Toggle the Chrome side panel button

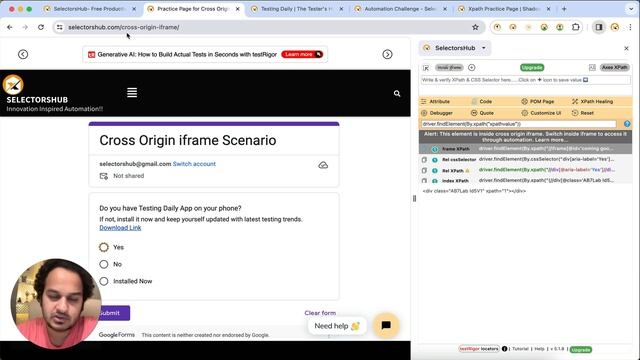pyautogui.click(x=599, y=27)
